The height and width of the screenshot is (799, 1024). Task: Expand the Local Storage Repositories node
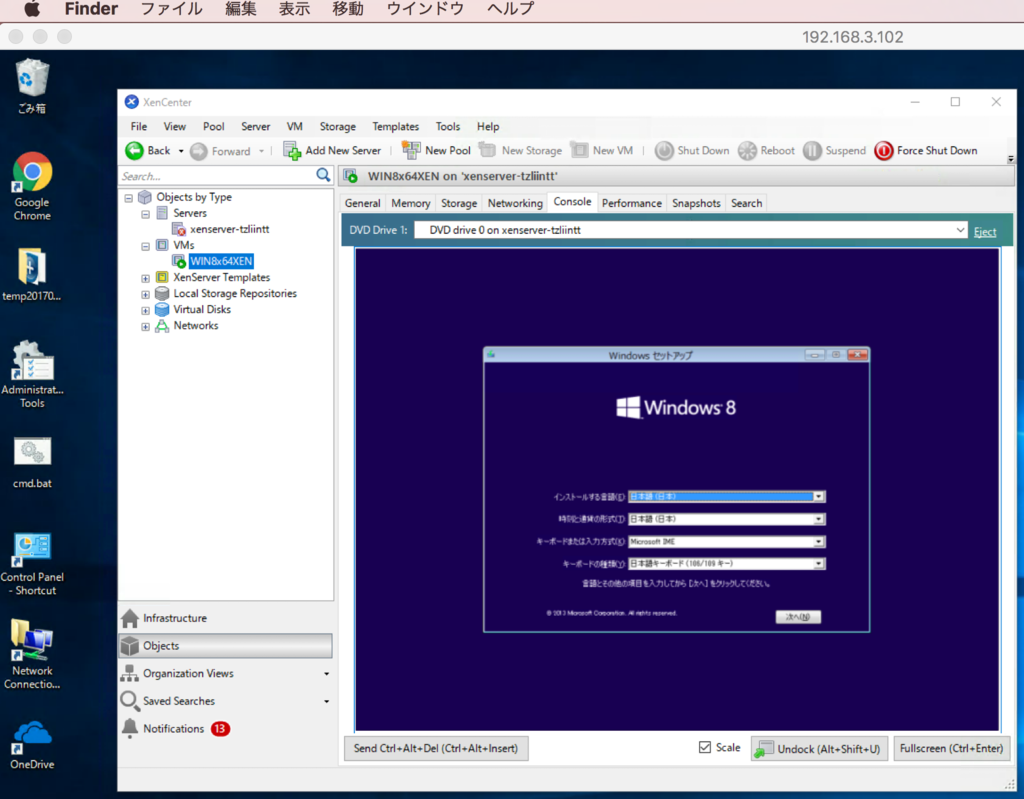(145, 294)
